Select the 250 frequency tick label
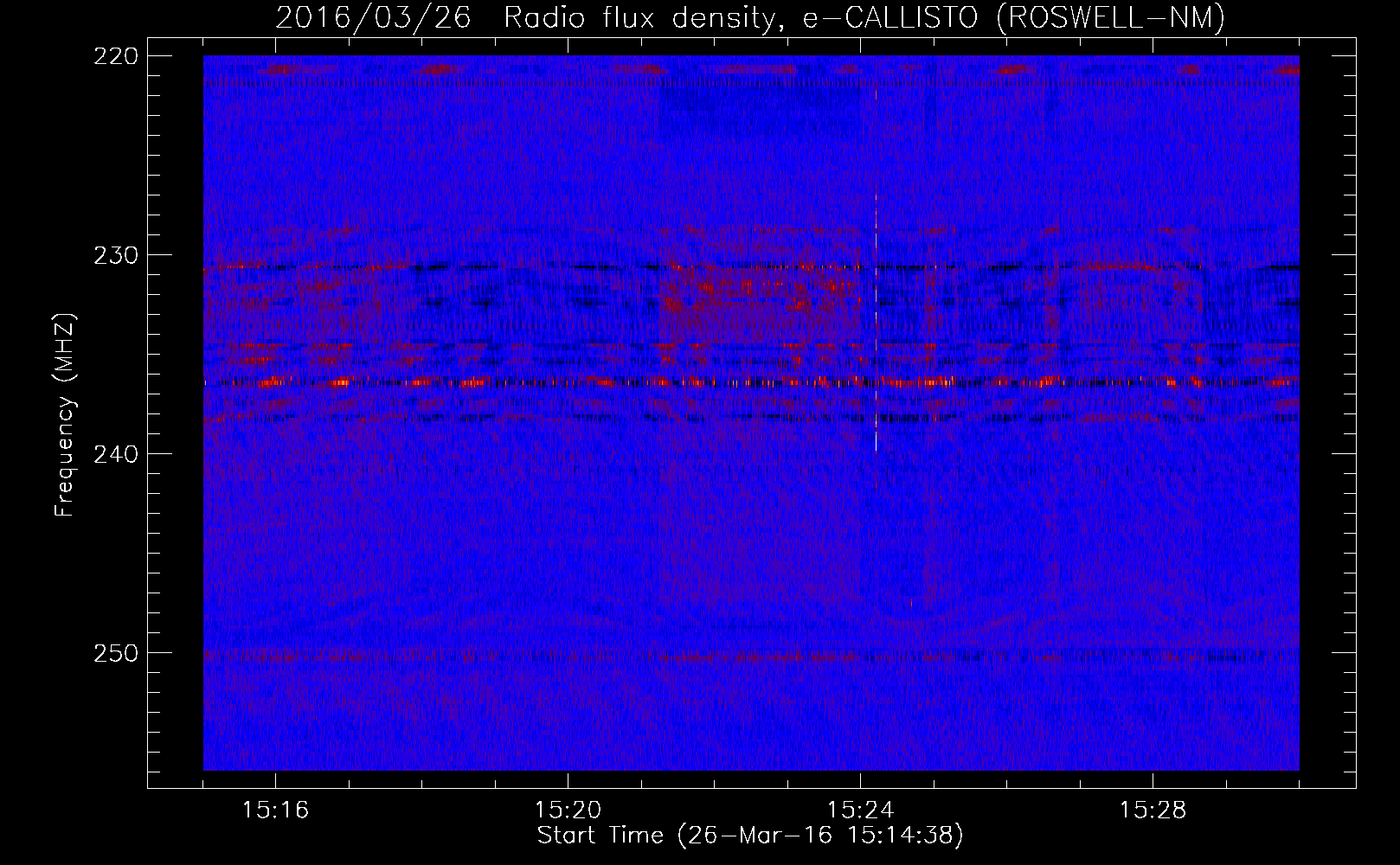This screenshot has width=1400, height=865. coord(115,653)
